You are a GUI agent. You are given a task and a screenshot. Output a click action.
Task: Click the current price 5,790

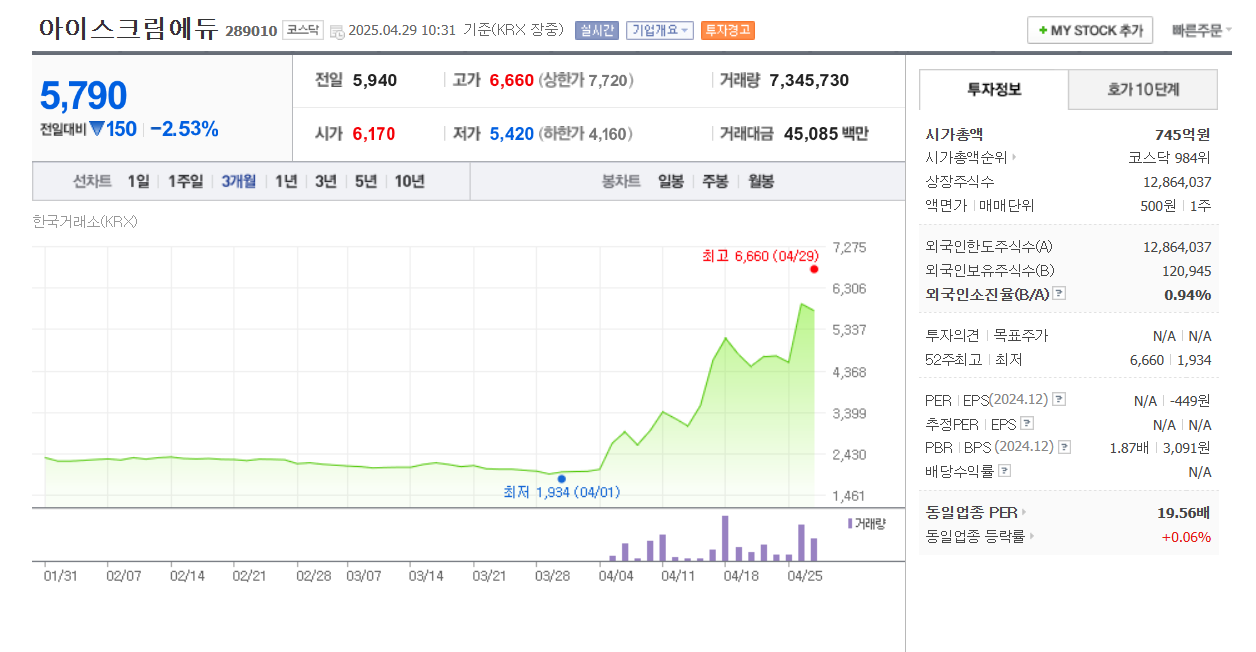(84, 96)
